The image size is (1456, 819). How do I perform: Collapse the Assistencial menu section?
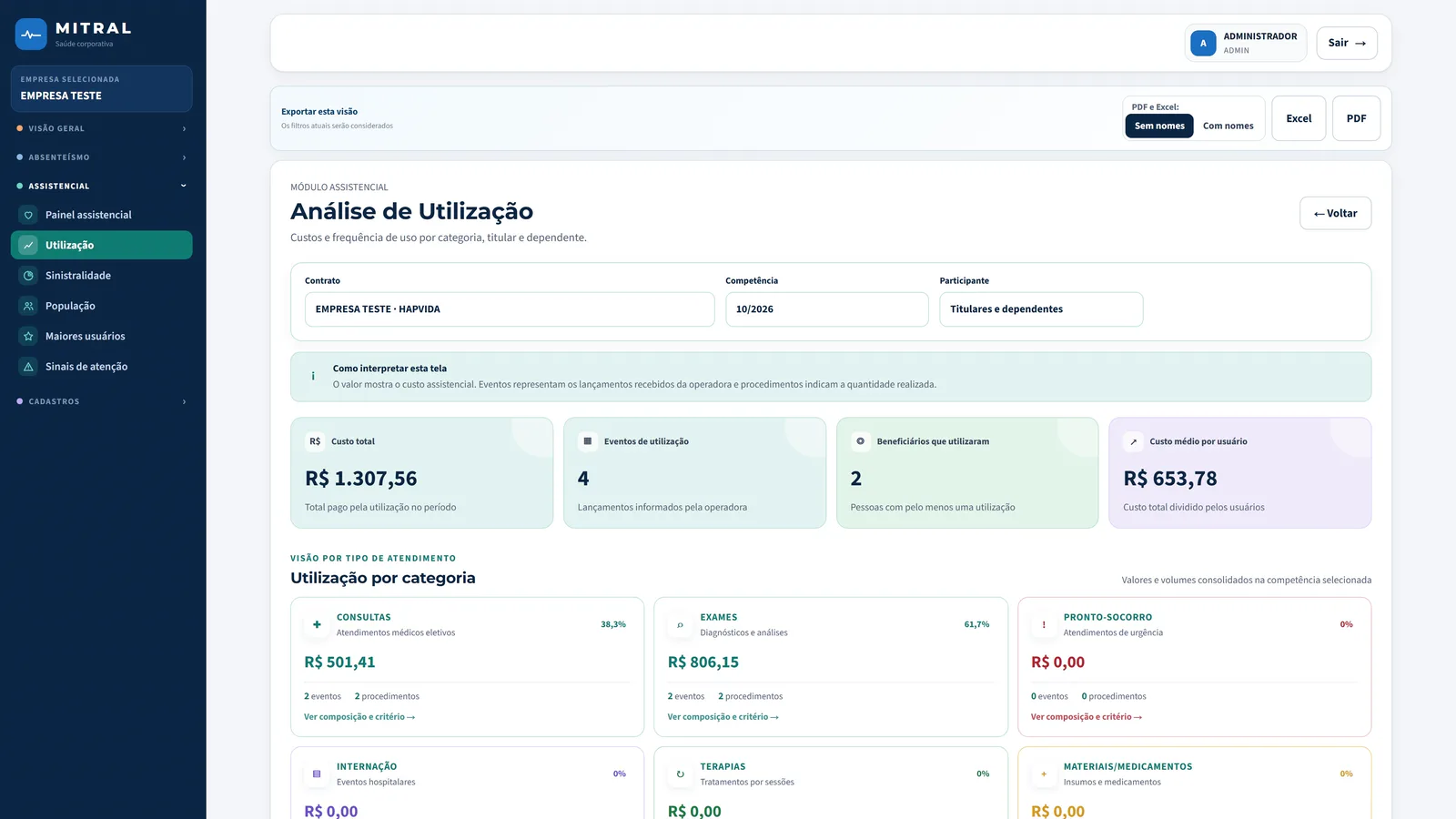pyautogui.click(x=101, y=186)
